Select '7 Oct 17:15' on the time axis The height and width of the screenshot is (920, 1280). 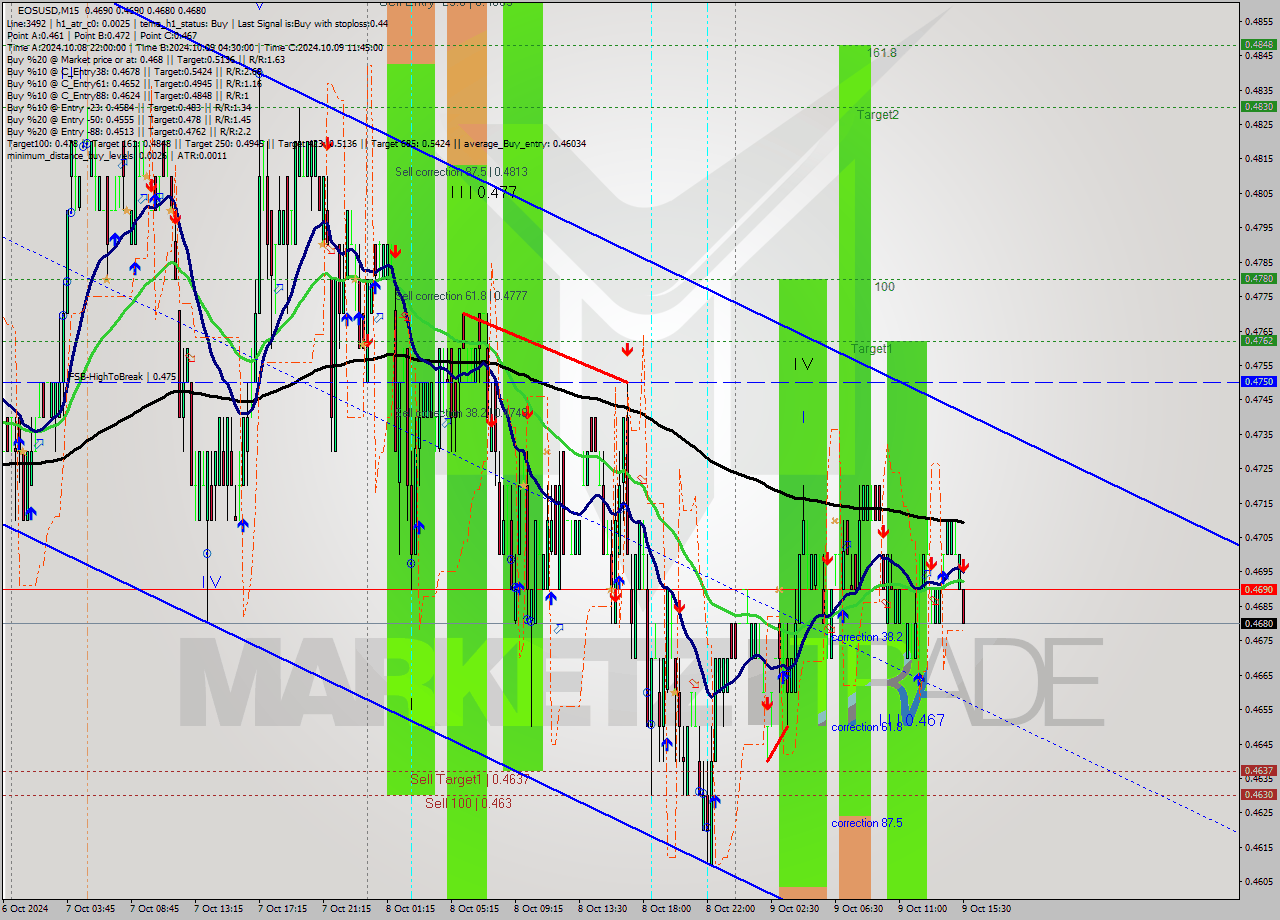[282, 909]
